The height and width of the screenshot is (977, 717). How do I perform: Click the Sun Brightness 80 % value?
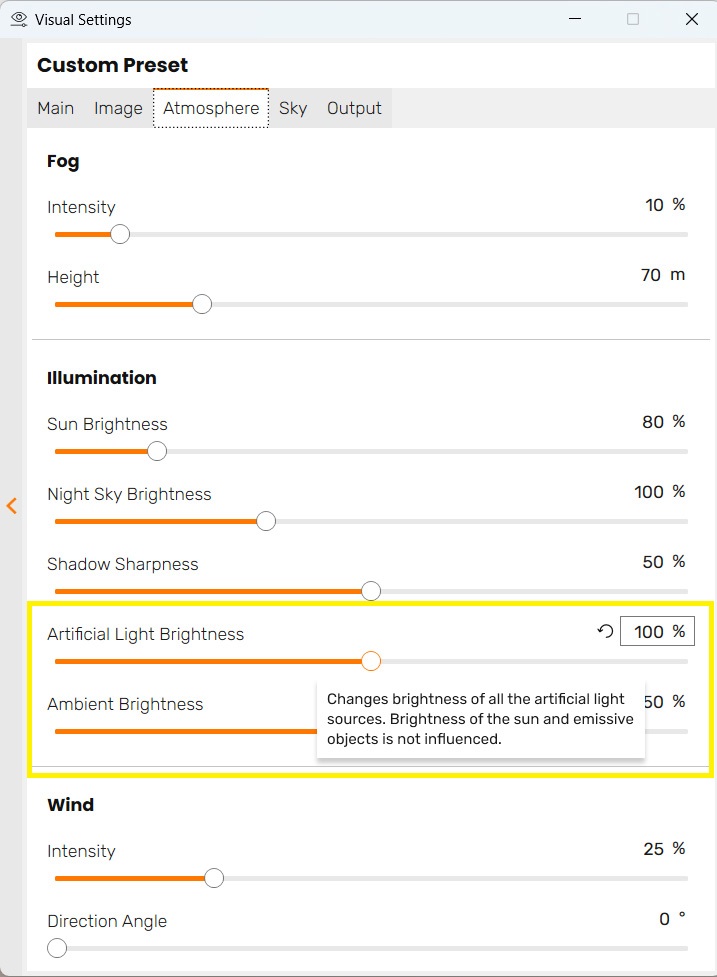point(663,422)
